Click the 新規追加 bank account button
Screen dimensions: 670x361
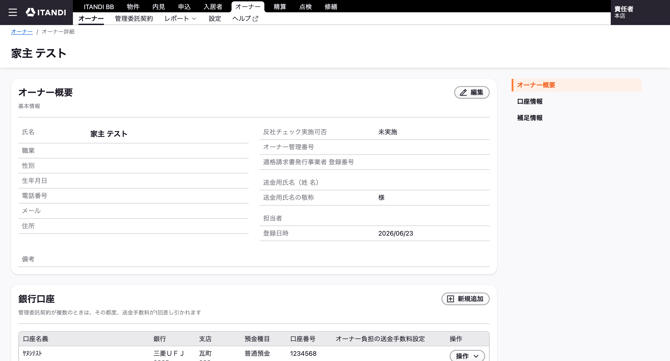465,299
